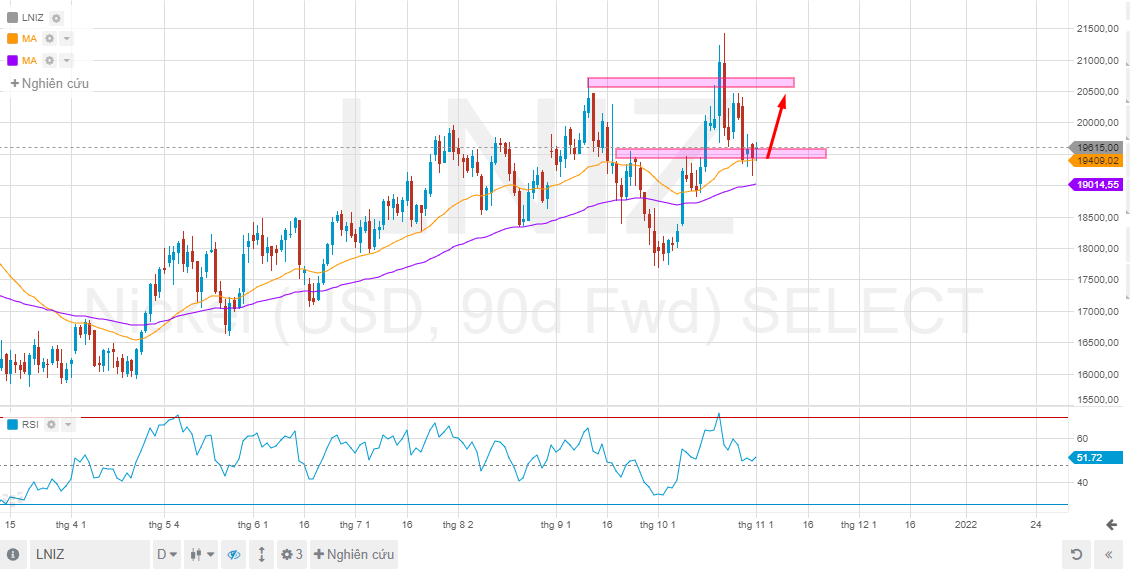Click price axis label 20000,00
1130x572 pixels.
coord(1097,123)
